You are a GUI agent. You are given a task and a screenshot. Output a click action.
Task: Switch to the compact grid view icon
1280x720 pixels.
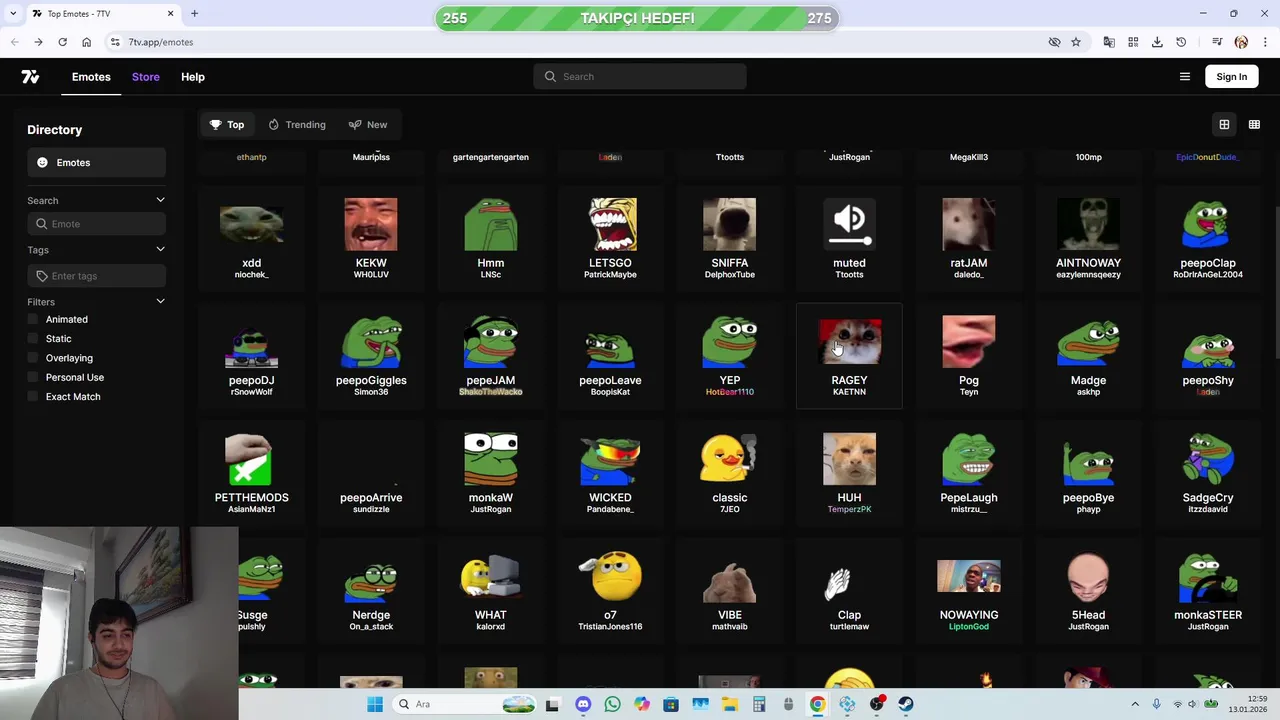[1254, 125]
